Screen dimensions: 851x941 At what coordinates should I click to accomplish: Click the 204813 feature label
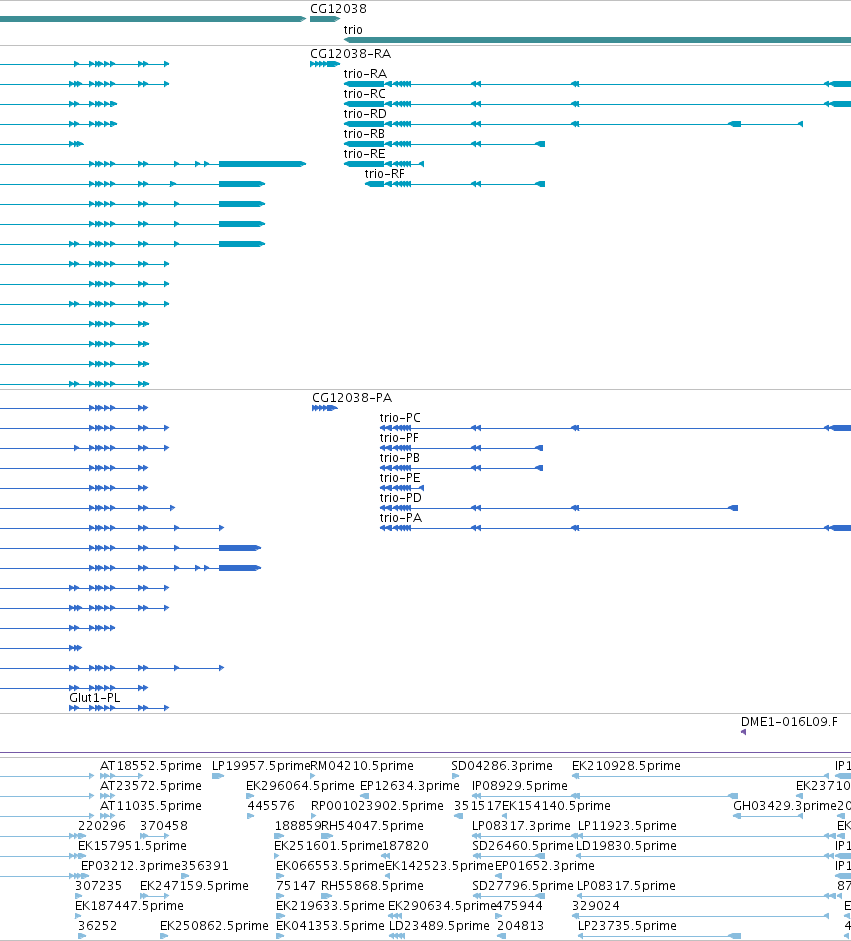(520, 925)
